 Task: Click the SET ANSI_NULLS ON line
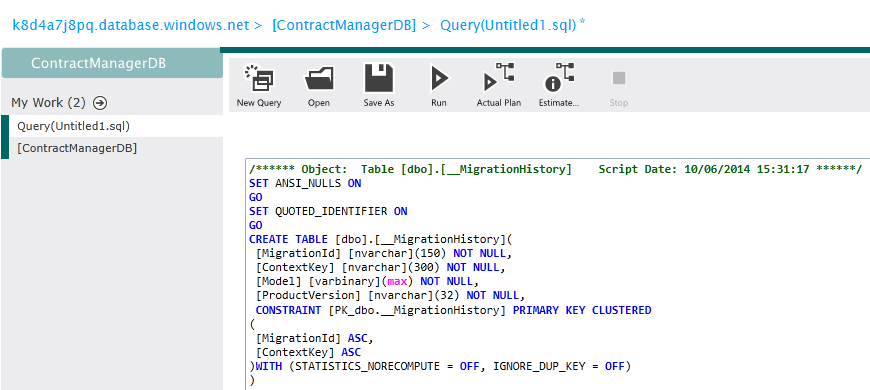click(x=305, y=183)
